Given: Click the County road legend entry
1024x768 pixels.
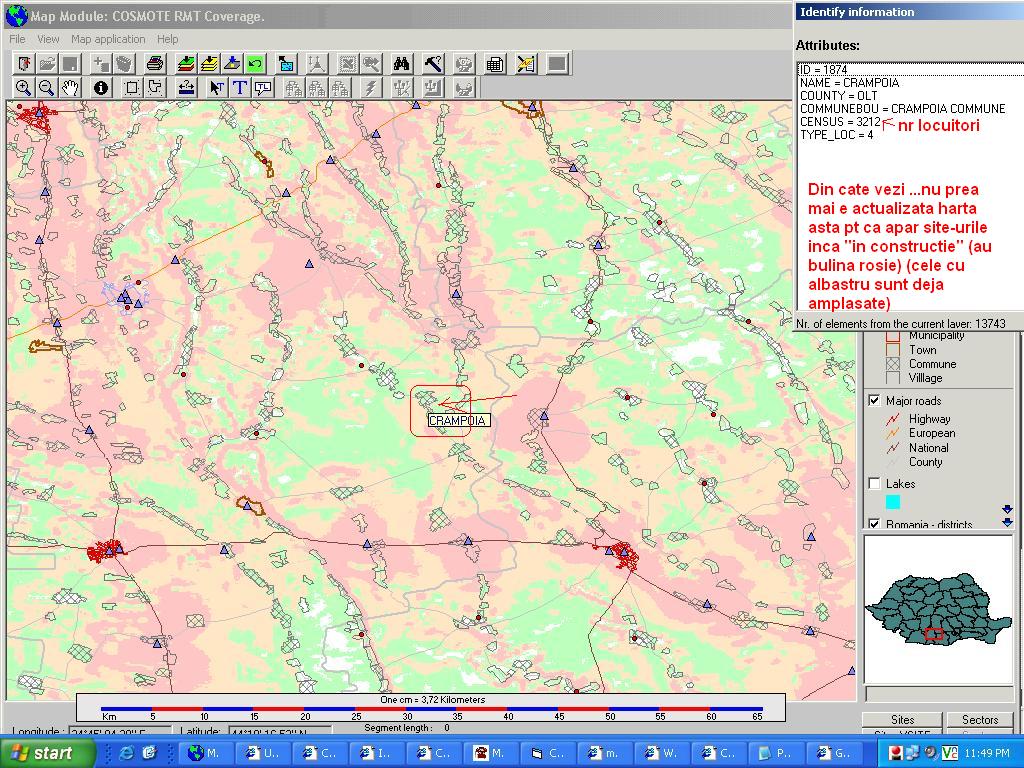Looking at the screenshot, I should click(x=925, y=462).
